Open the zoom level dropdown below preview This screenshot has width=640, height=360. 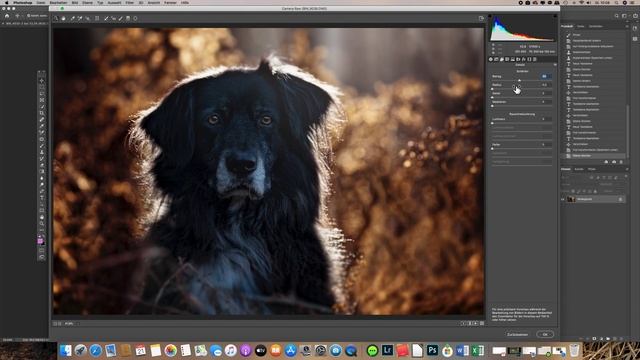(73, 324)
